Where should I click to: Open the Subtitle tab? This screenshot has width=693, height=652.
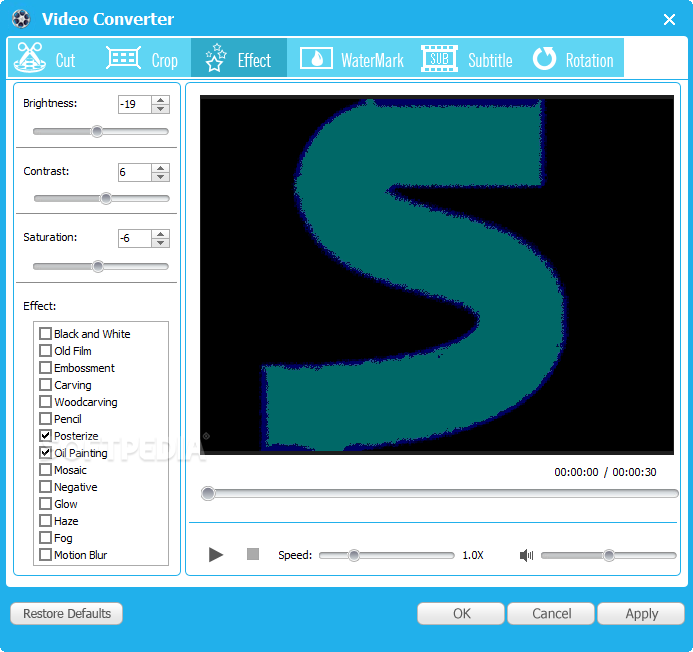pos(467,58)
